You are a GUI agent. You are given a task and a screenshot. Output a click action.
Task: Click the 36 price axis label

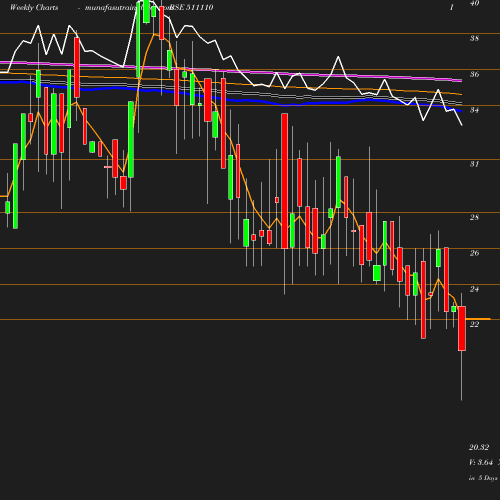click(x=474, y=74)
